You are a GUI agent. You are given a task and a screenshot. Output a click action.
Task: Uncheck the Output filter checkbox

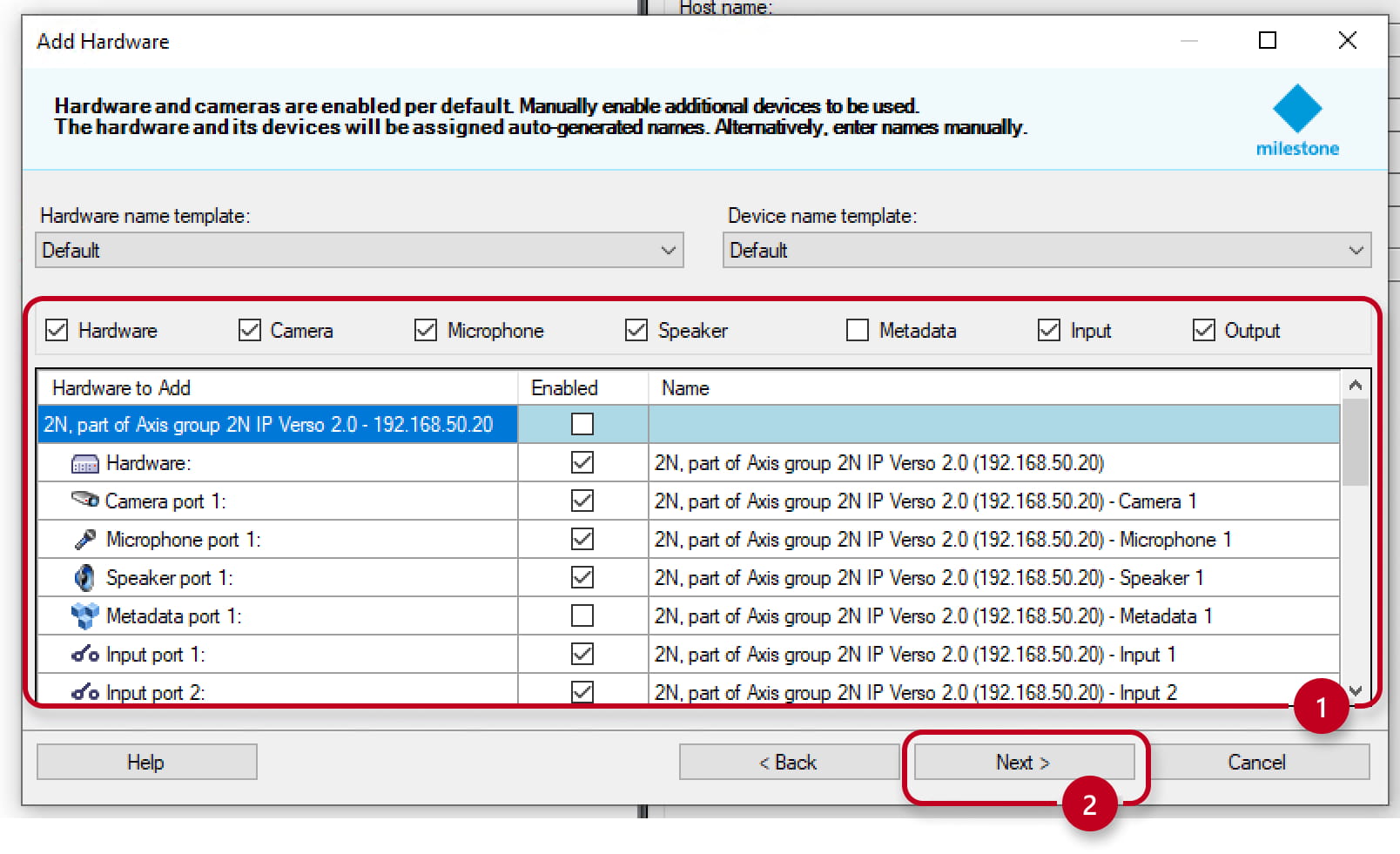[1204, 330]
